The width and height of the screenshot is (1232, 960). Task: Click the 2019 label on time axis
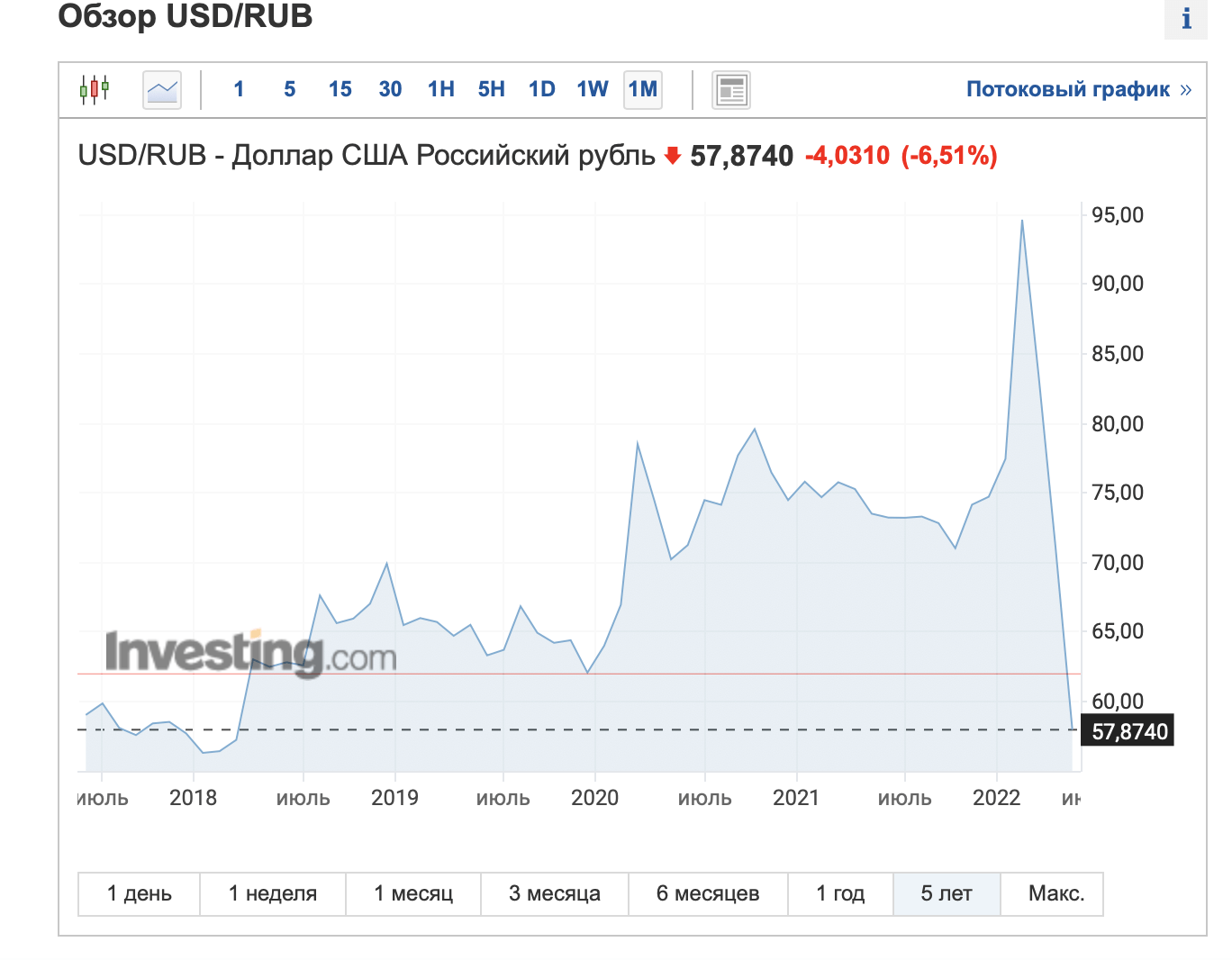point(394,798)
